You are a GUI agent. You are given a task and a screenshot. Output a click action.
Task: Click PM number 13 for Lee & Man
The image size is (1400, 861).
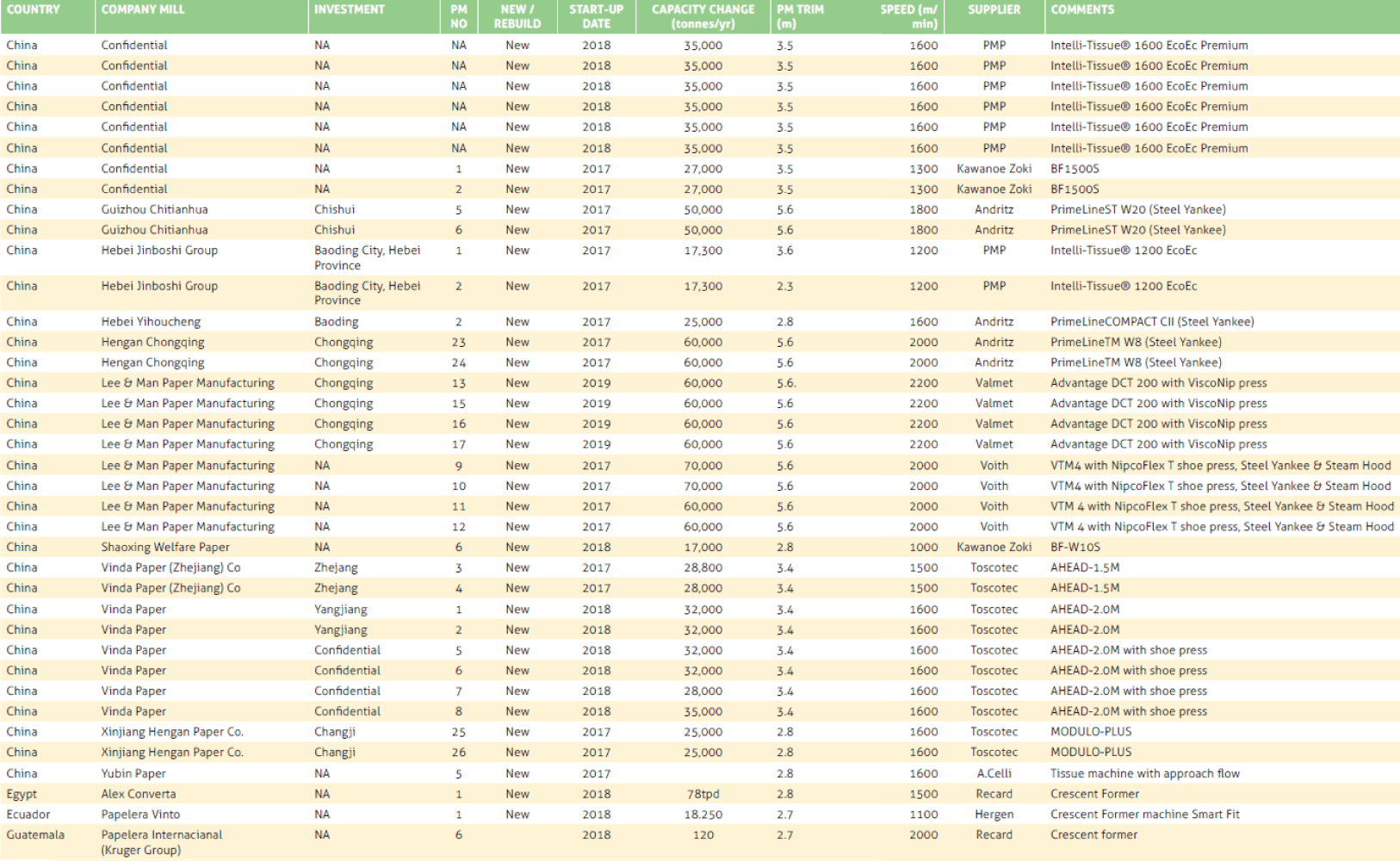[x=459, y=383]
